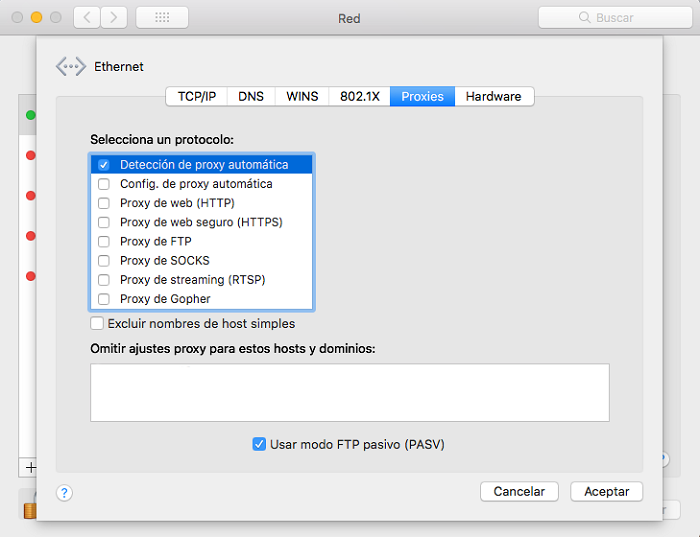The height and width of the screenshot is (537, 700).
Task: Click the proxy bypass hosts text area
Action: point(349,392)
